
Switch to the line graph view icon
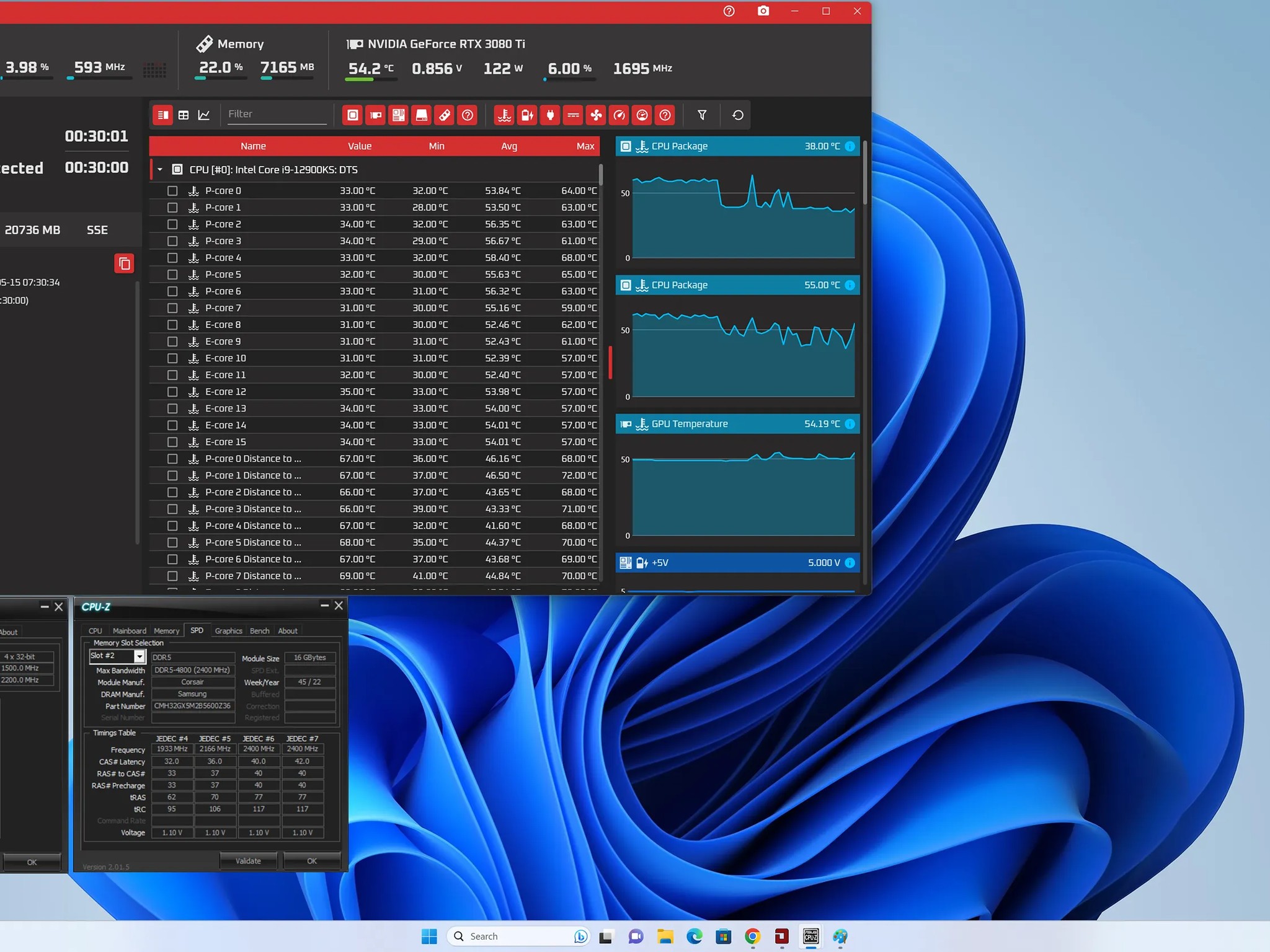tap(203, 115)
